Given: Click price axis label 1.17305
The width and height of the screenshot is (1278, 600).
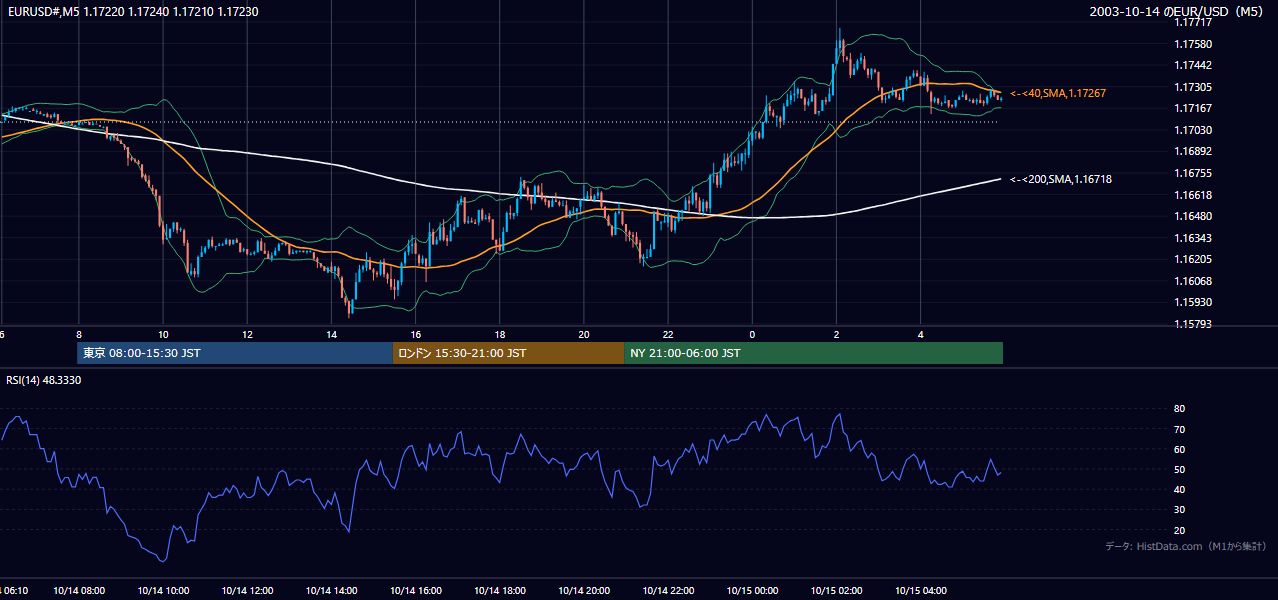Looking at the screenshot, I should (x=1193, y=87).
